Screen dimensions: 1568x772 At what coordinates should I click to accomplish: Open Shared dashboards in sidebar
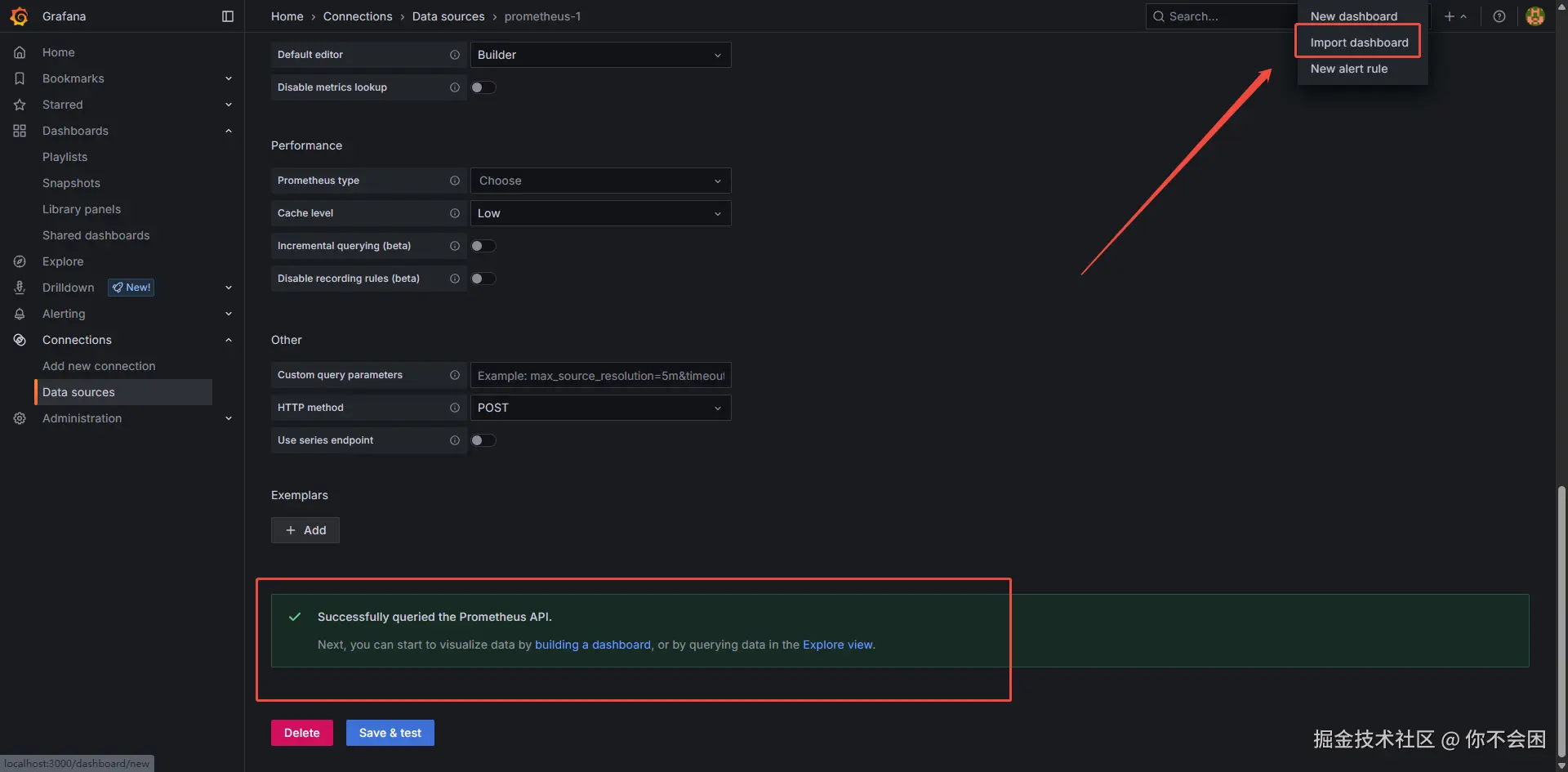pyautogui.click(x=96, y=235)
